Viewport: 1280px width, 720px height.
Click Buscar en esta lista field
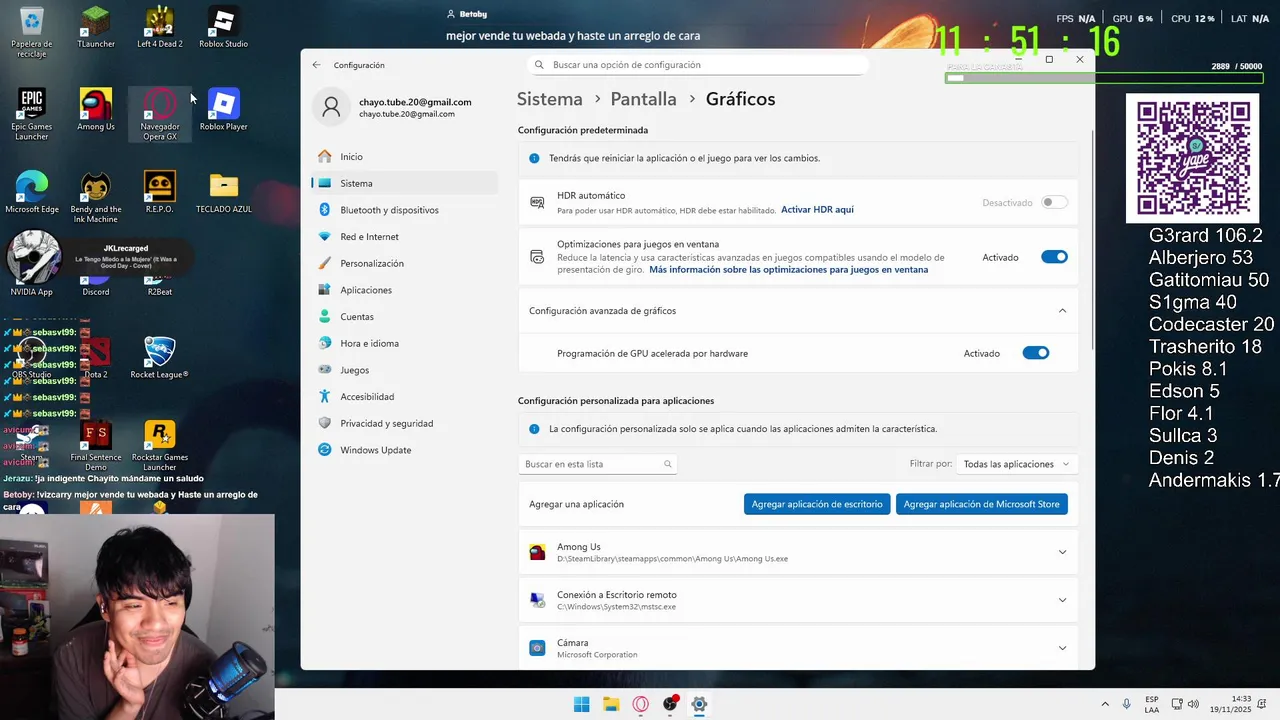click(x=598, y=464)
